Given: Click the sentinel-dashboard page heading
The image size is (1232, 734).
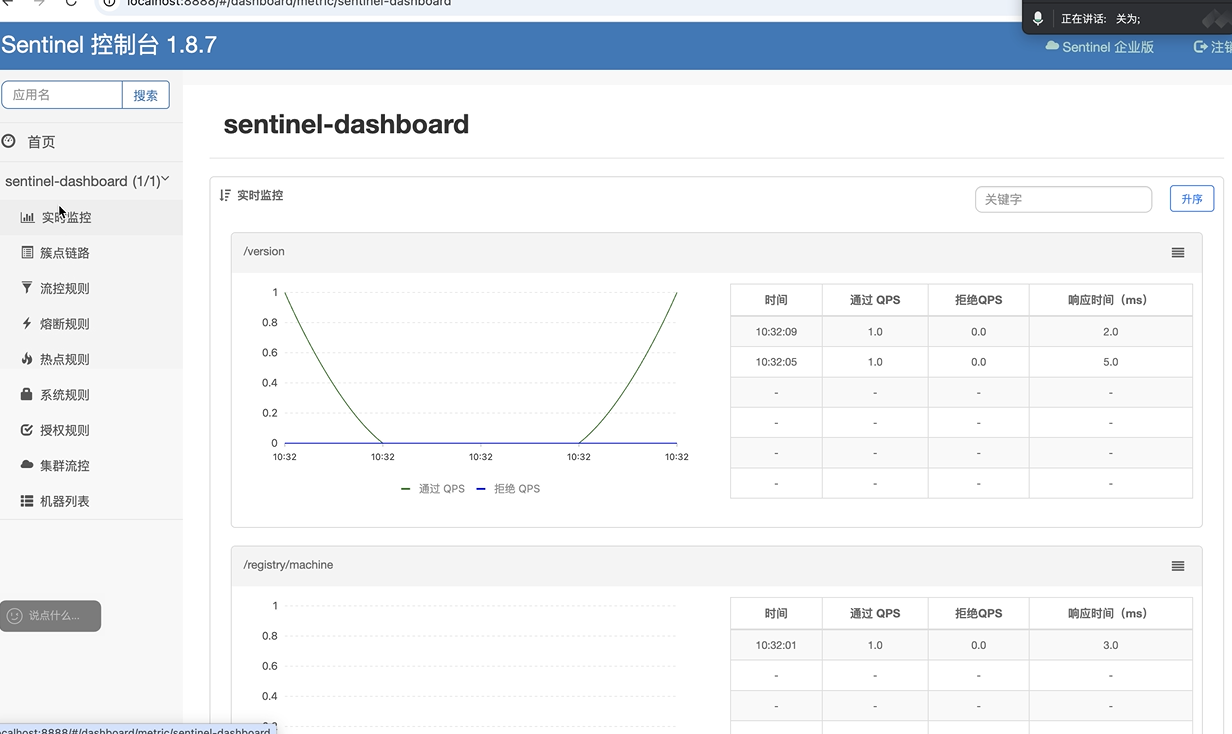Looking at the screenshot, I should 346,124.
